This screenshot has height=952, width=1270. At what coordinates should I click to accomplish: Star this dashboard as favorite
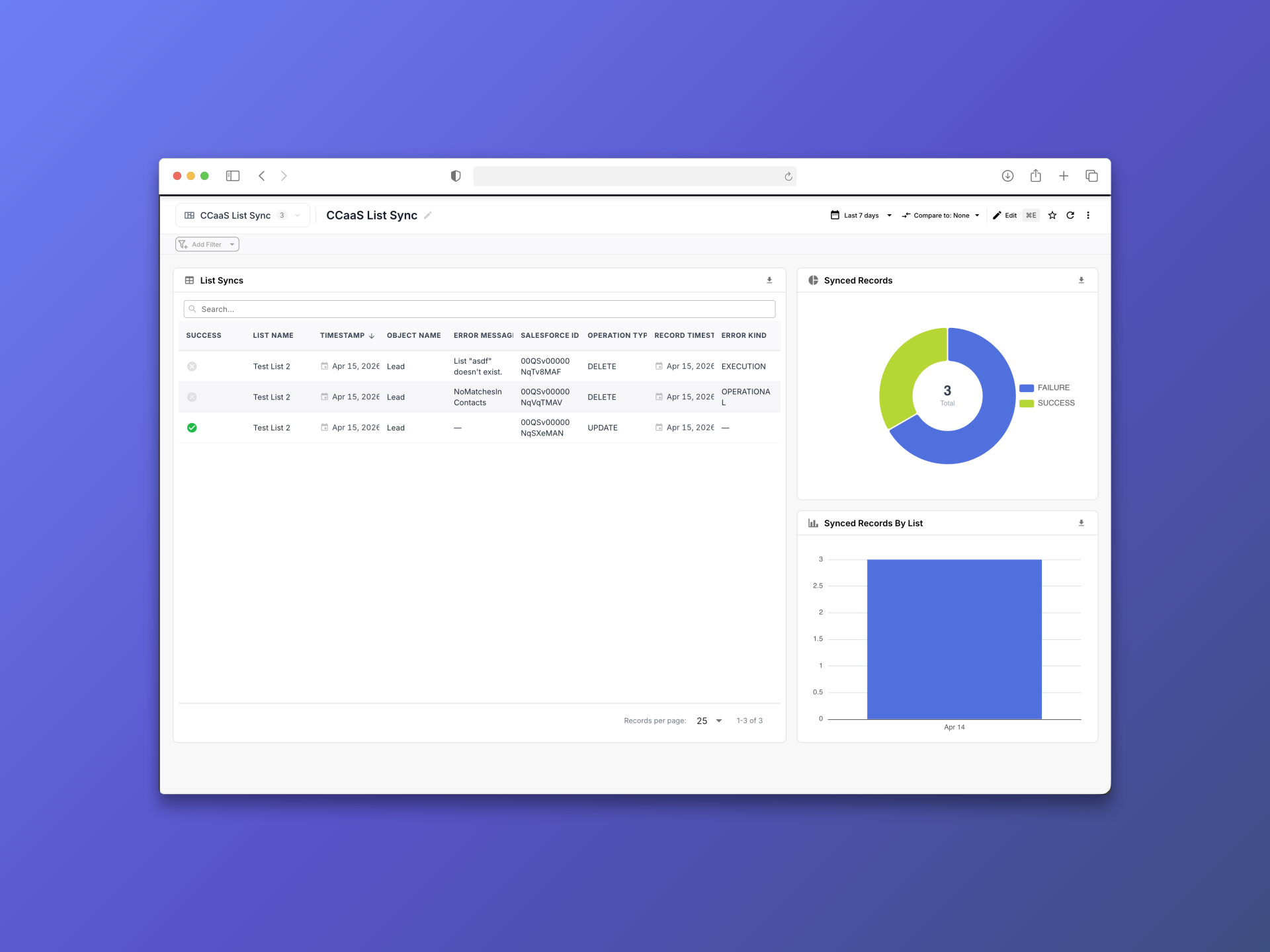coord(1052,216)
